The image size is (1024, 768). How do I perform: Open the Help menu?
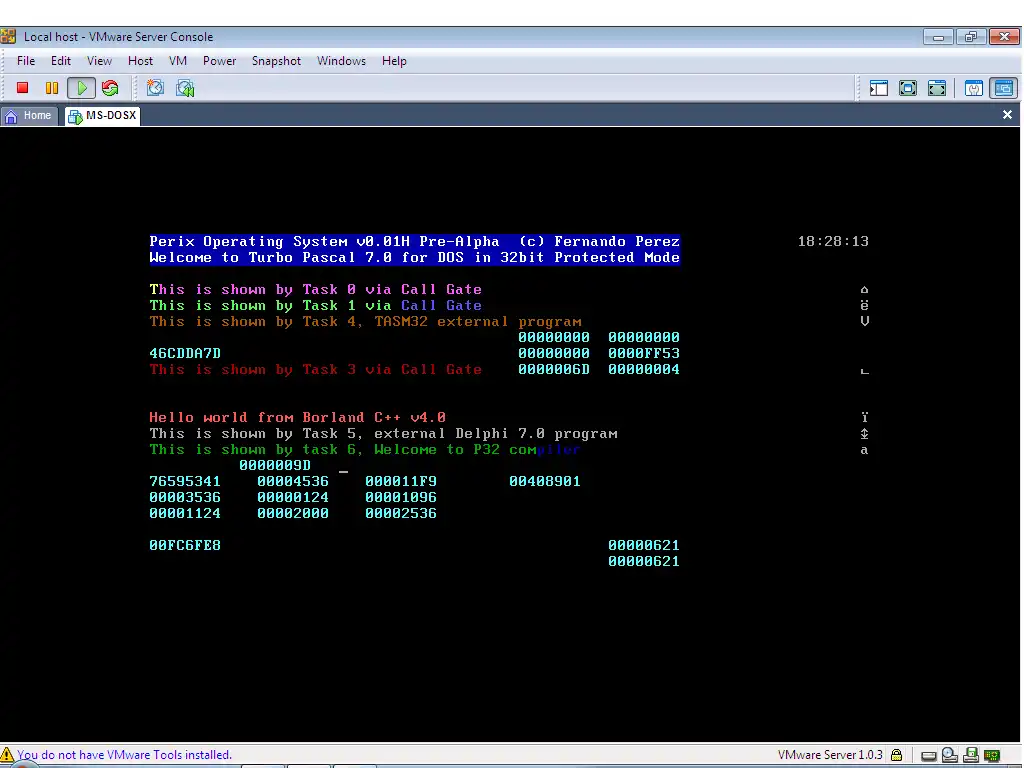tap(394, 61)
